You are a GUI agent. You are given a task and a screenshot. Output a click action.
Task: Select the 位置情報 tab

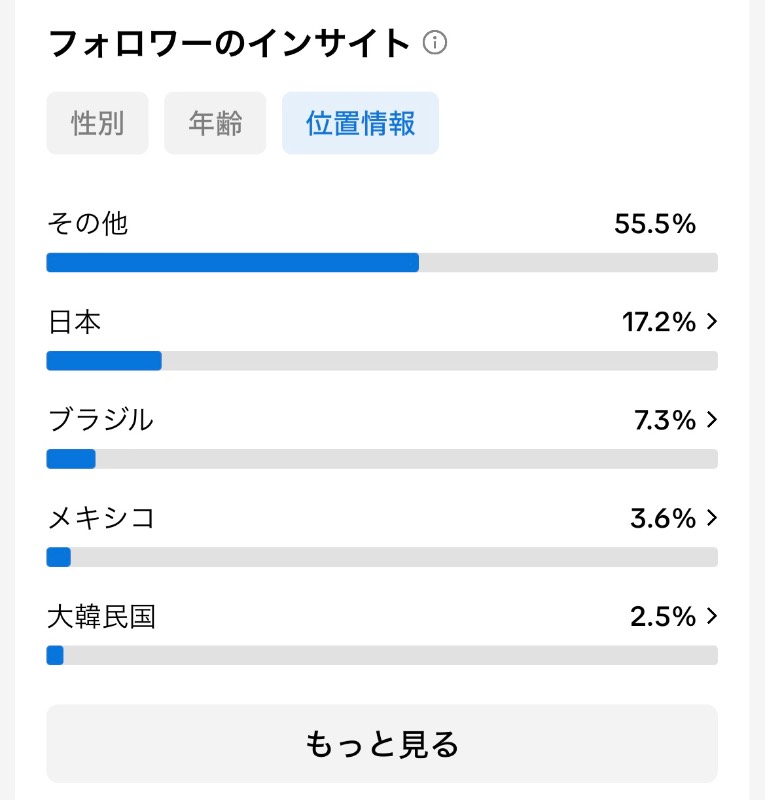click(360, 123)
